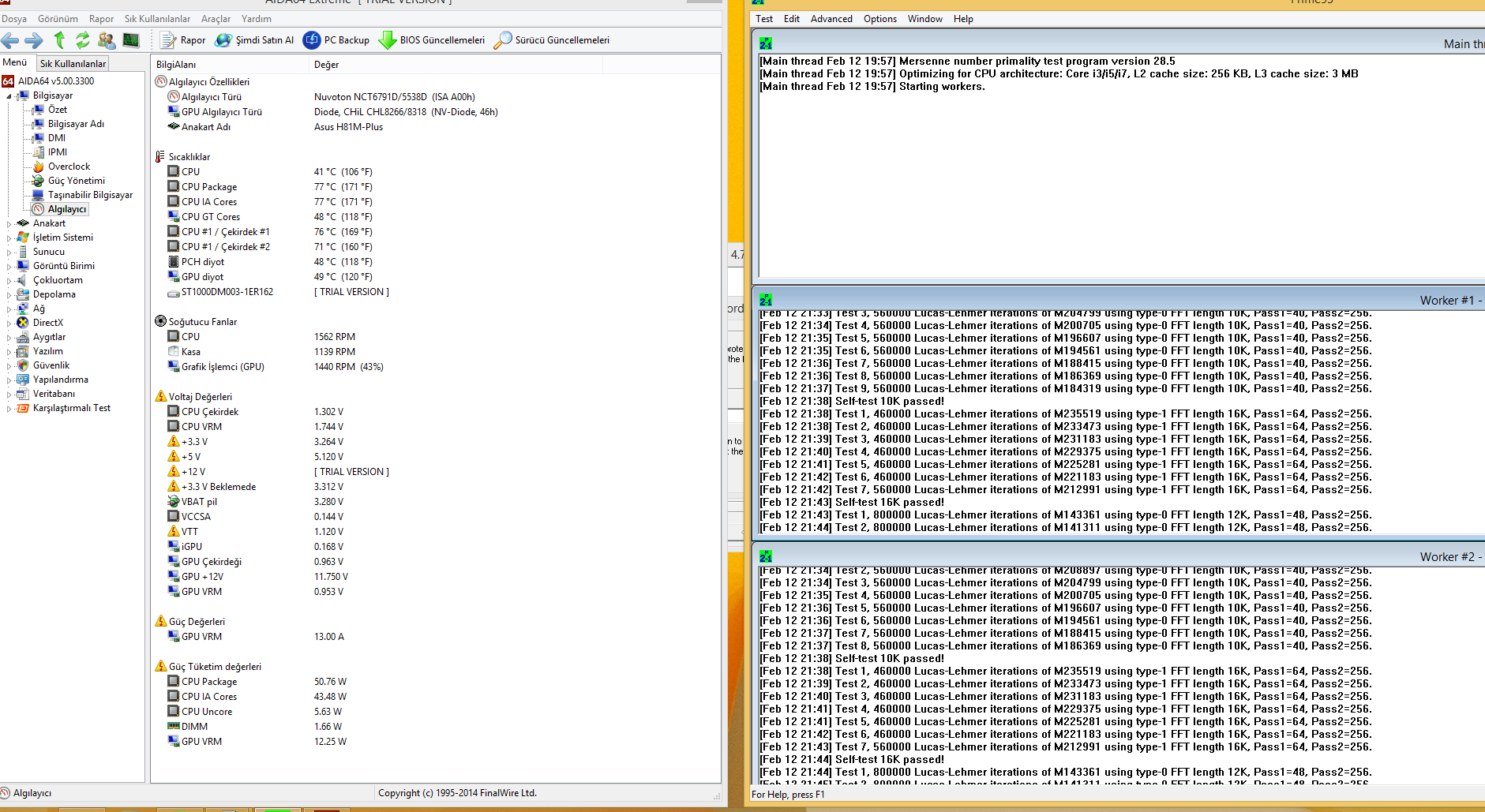The height and width of the screenshot is (812, 1485).
Task: Switch to Menü tab in sidebar
Action: coord(15,62)
